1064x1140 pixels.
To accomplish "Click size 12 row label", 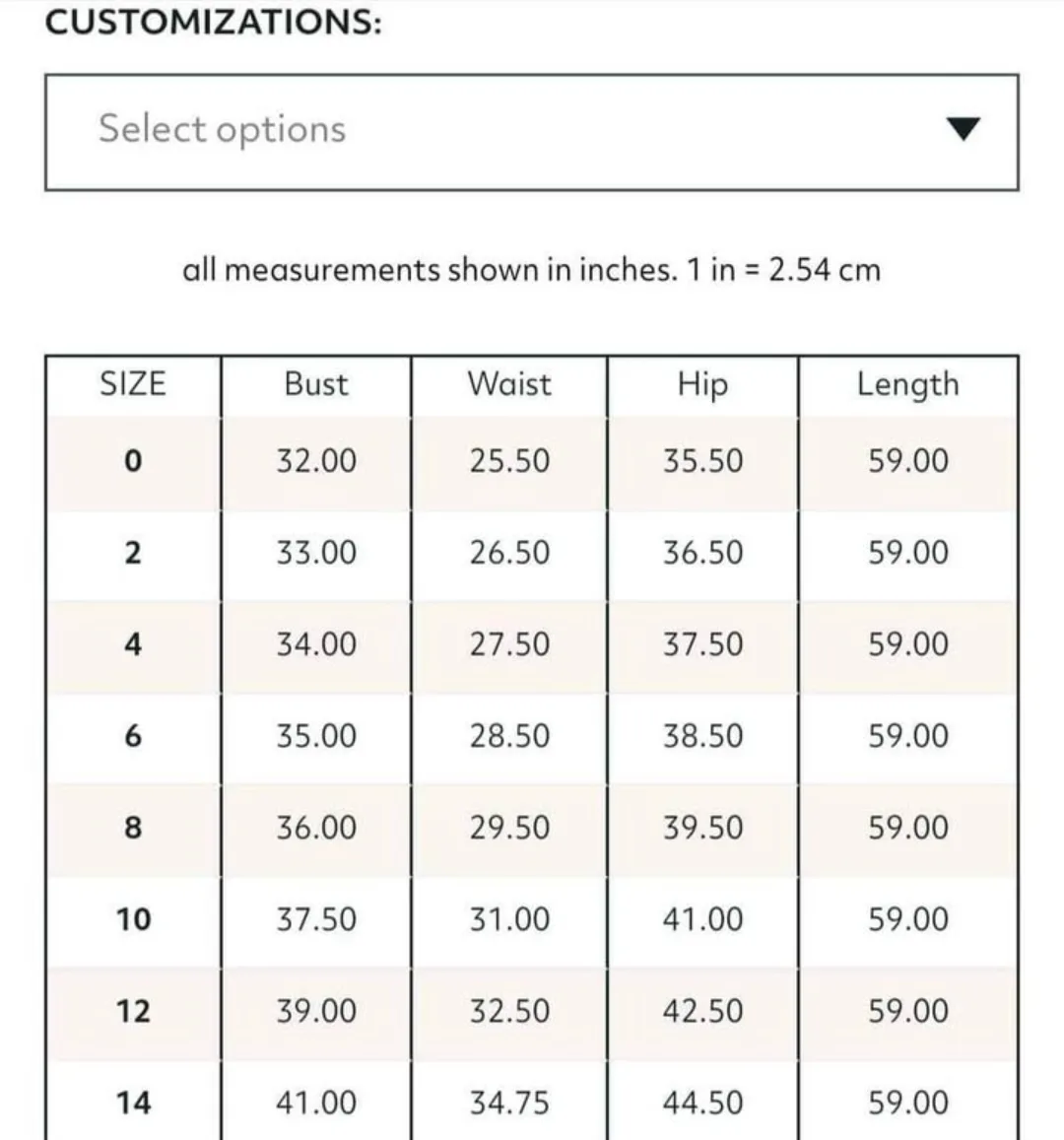I will click(x=133, y=1011).
